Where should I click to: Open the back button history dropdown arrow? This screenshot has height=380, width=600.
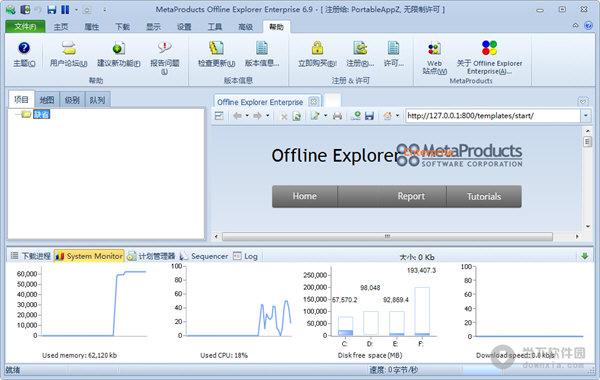[x=247, y=116]
